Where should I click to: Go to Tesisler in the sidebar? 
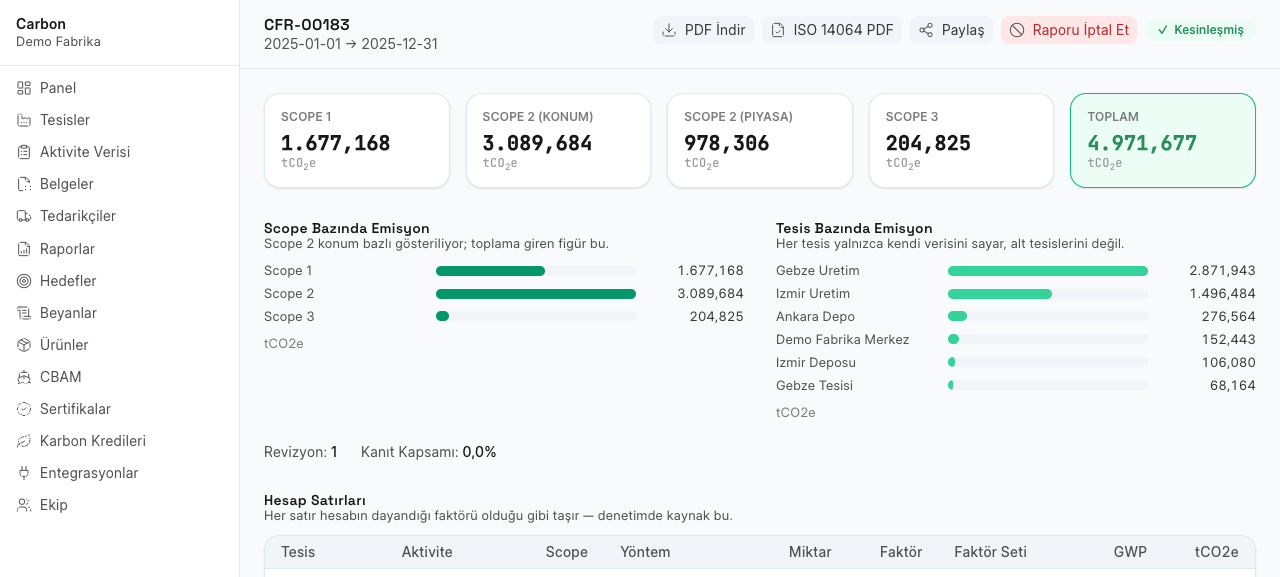pos(120,120)
